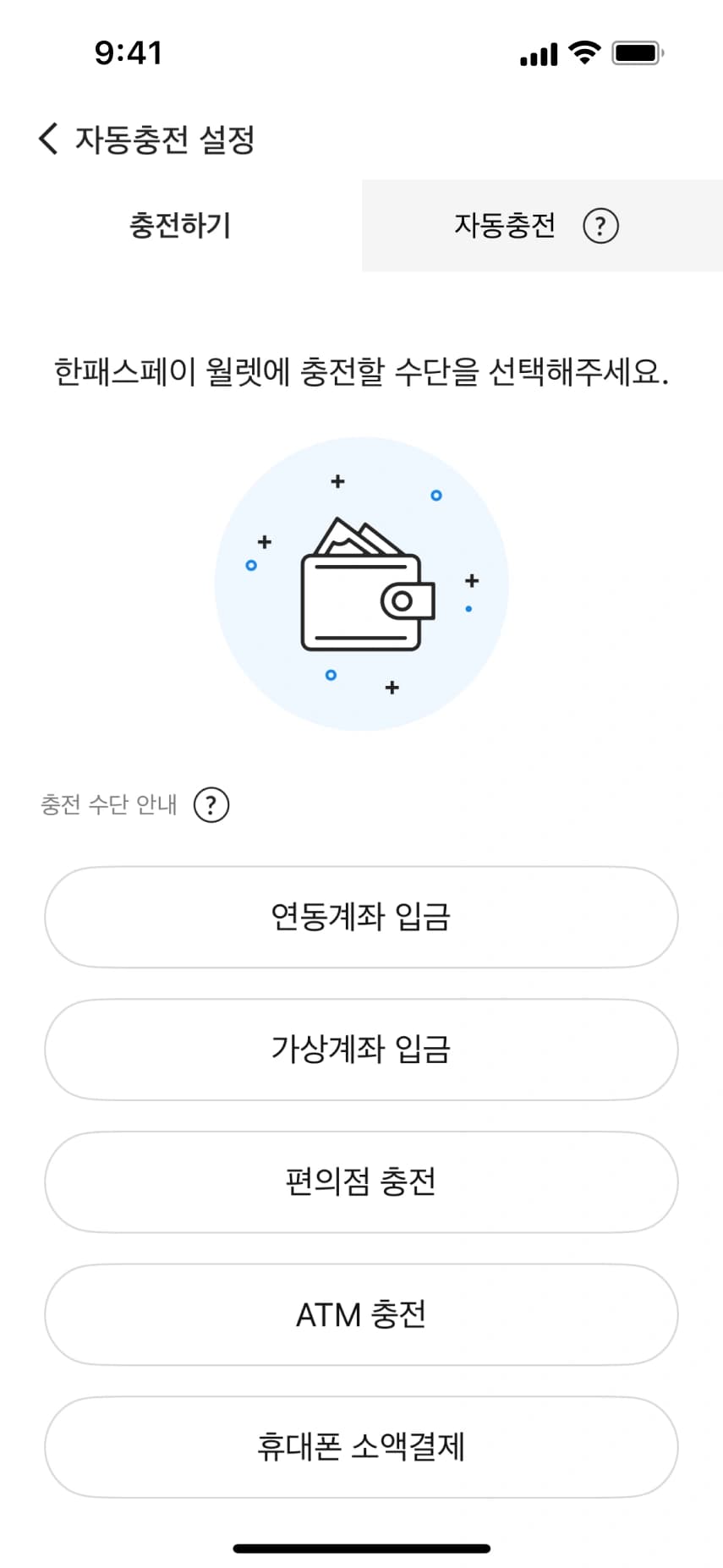Select 연동계좌 입금 charging method

[361, 917]
